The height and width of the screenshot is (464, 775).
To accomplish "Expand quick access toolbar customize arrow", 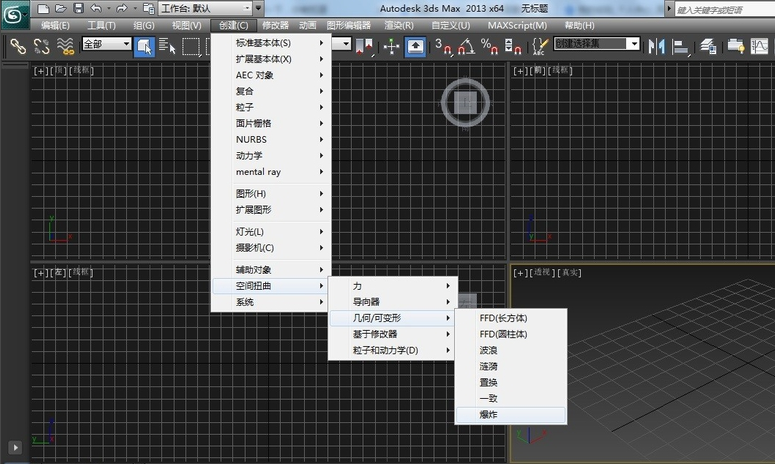I will click(x=258, y=8).
